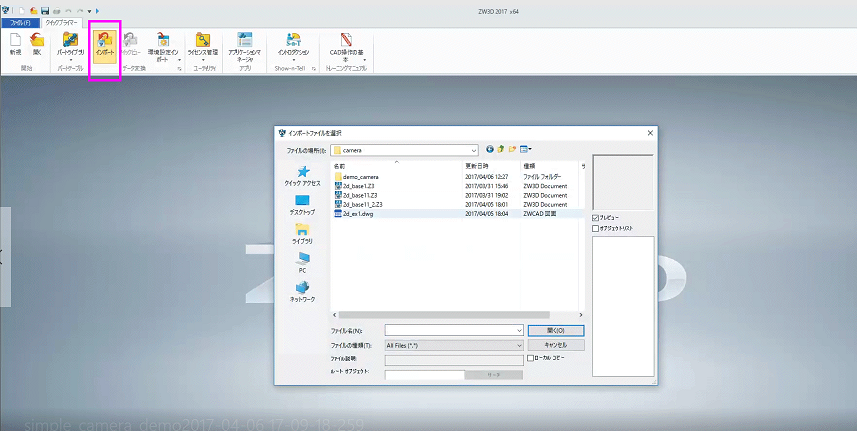Click the greyed サーチ button
This screenshot has width=857, height=431.
(494, 375)
